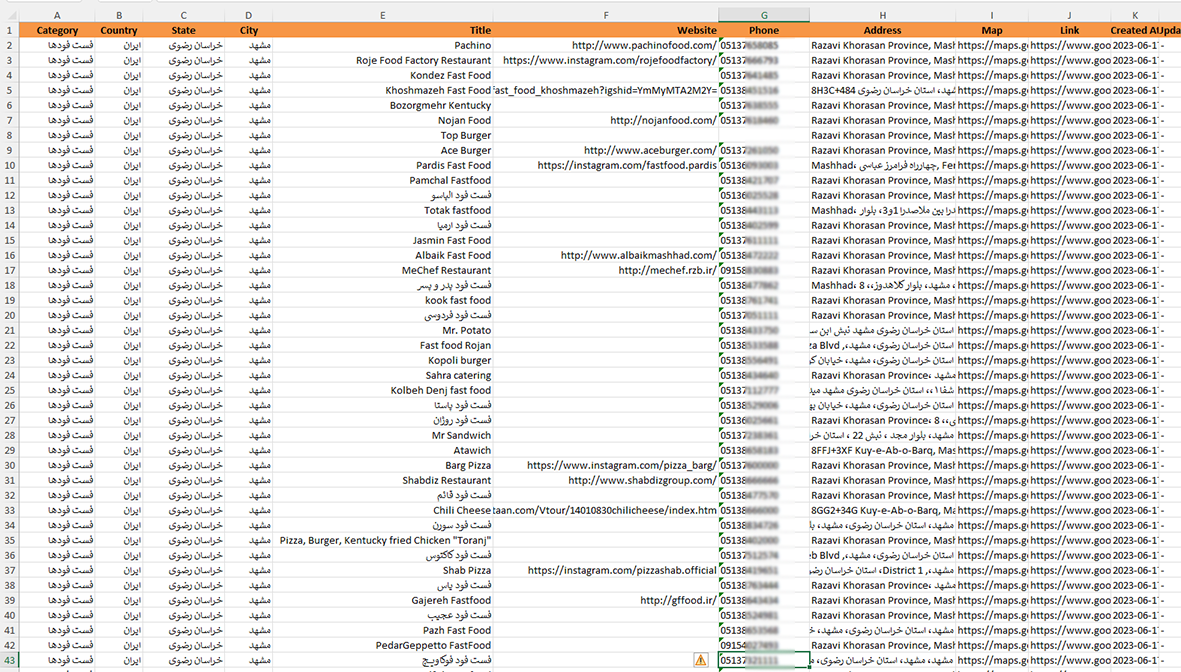Click the "Atawich" title cell
The width and height of the screenshot is (1181, 672).
383,450
